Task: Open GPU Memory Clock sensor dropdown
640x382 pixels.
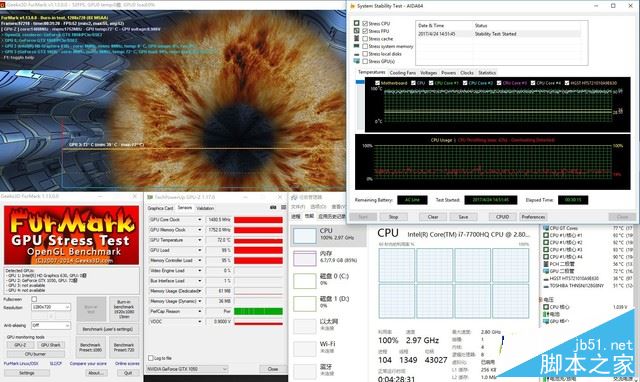Action: [x=200, y=230]
